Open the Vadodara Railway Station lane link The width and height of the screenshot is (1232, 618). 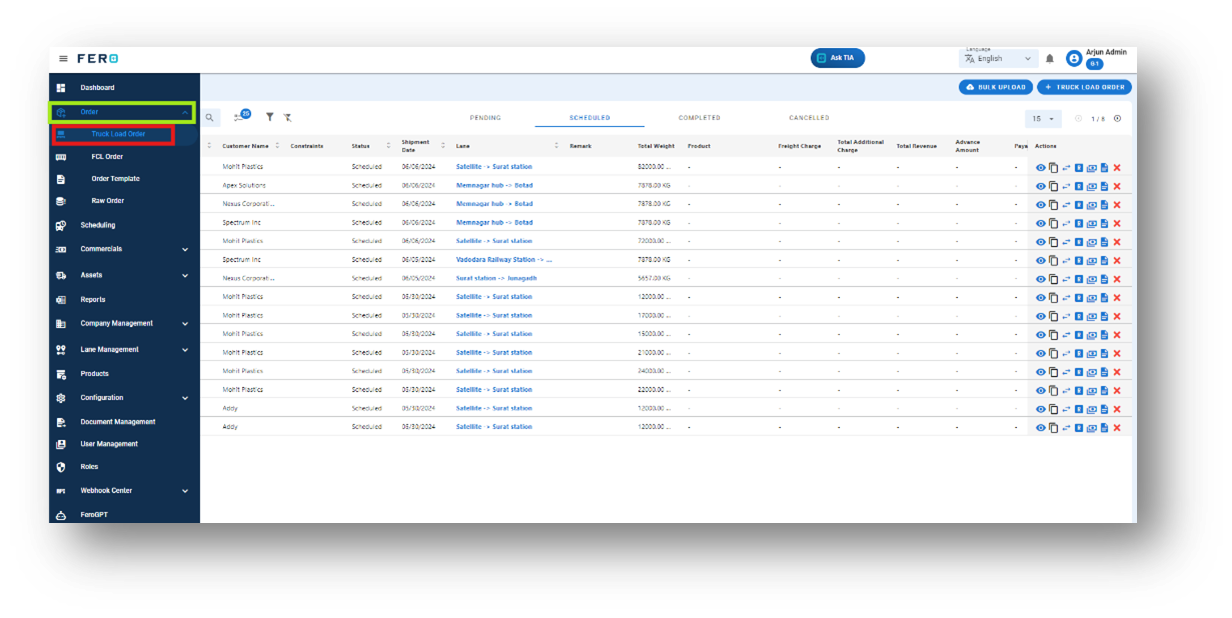click(x=504, y=260)
